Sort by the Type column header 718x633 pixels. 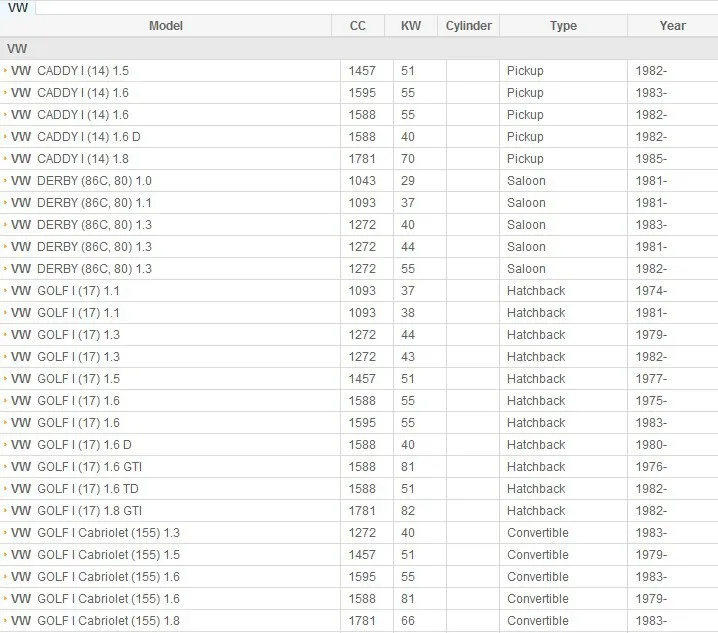tap(563, 26)
